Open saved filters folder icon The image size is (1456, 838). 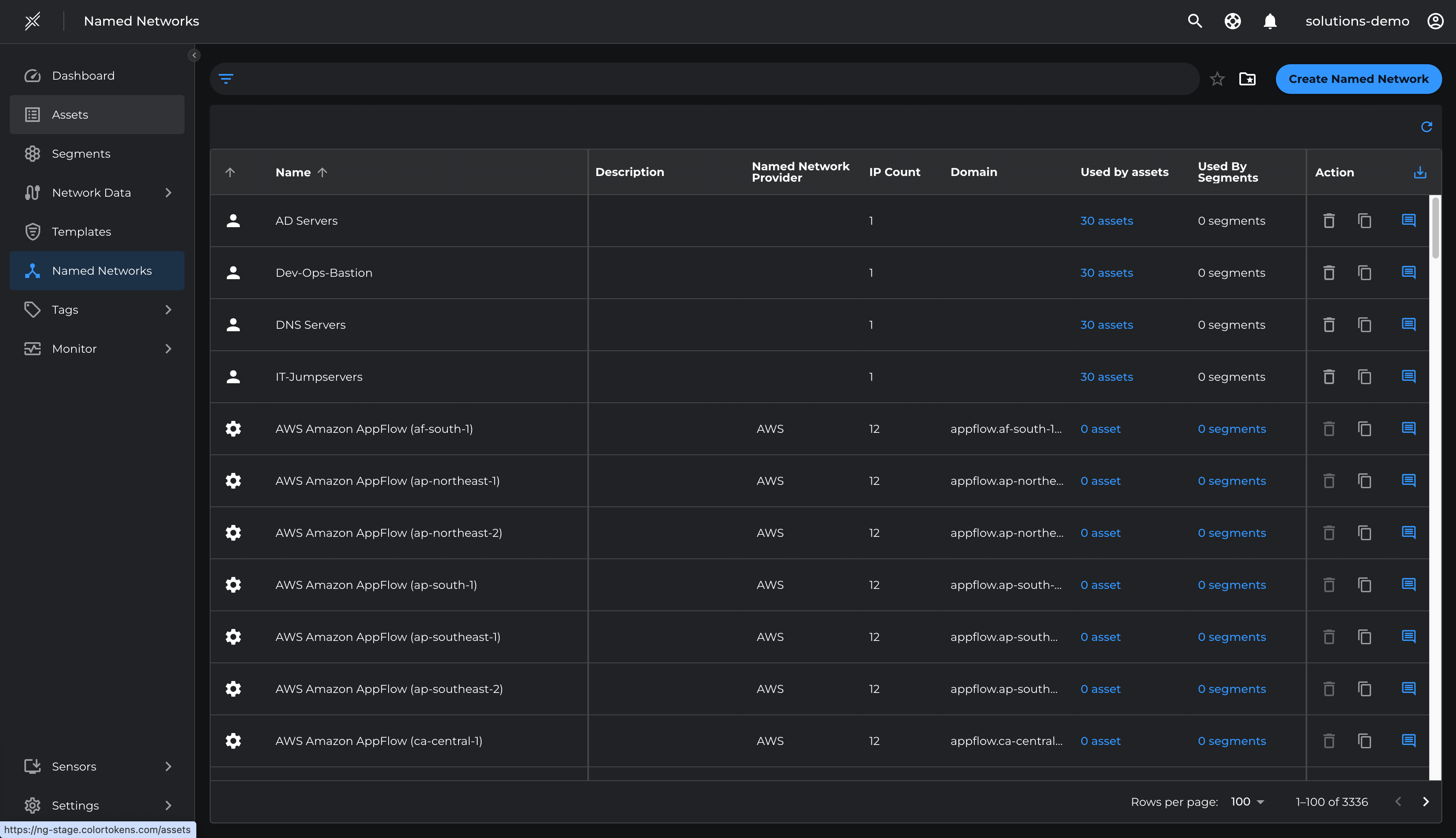coord(1247,79)
